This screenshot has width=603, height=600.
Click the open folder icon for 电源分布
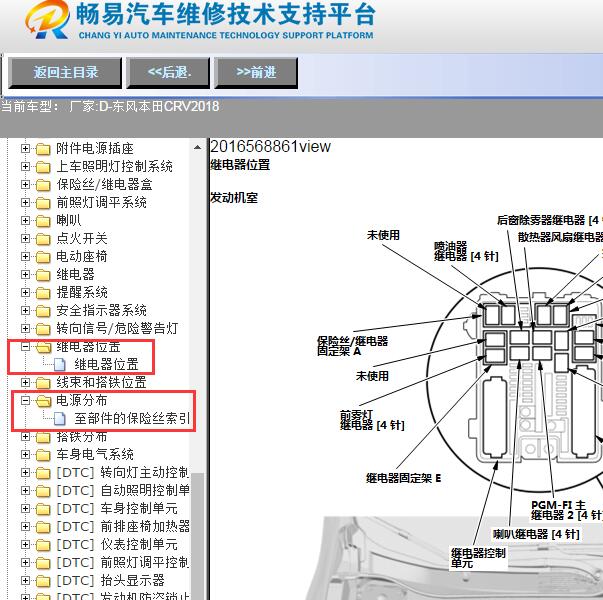[x=43, y=401]
